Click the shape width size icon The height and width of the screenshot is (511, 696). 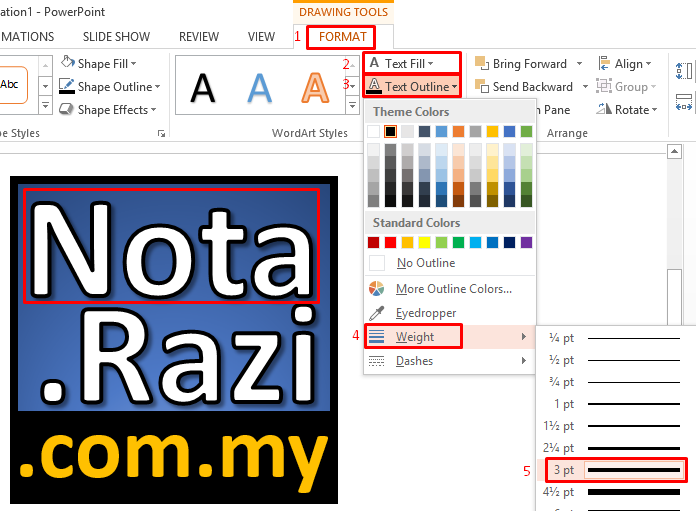pyautogui.click(x=684, y=102)
